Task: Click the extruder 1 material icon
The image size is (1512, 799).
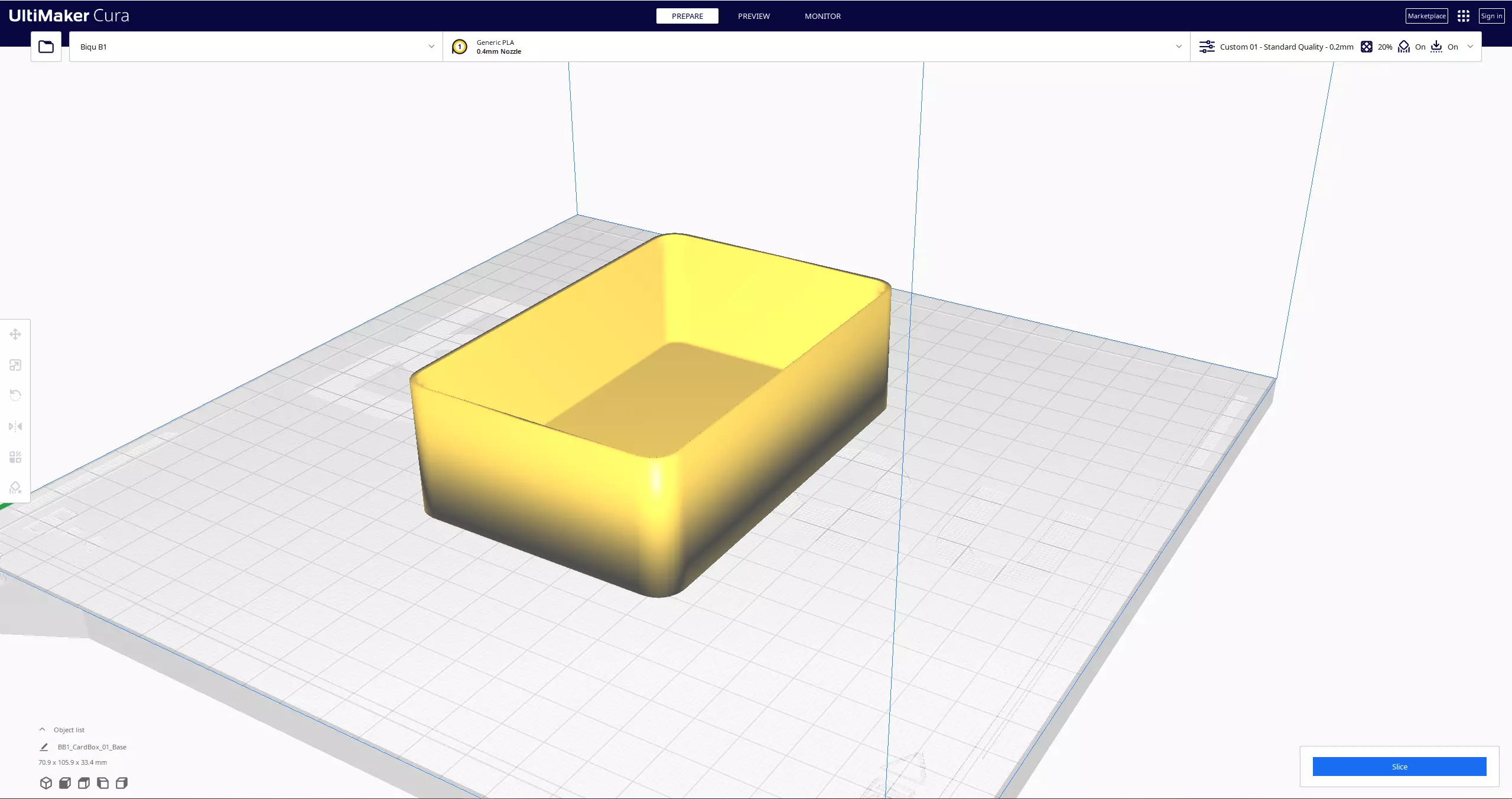Action: tap(460, 47)
